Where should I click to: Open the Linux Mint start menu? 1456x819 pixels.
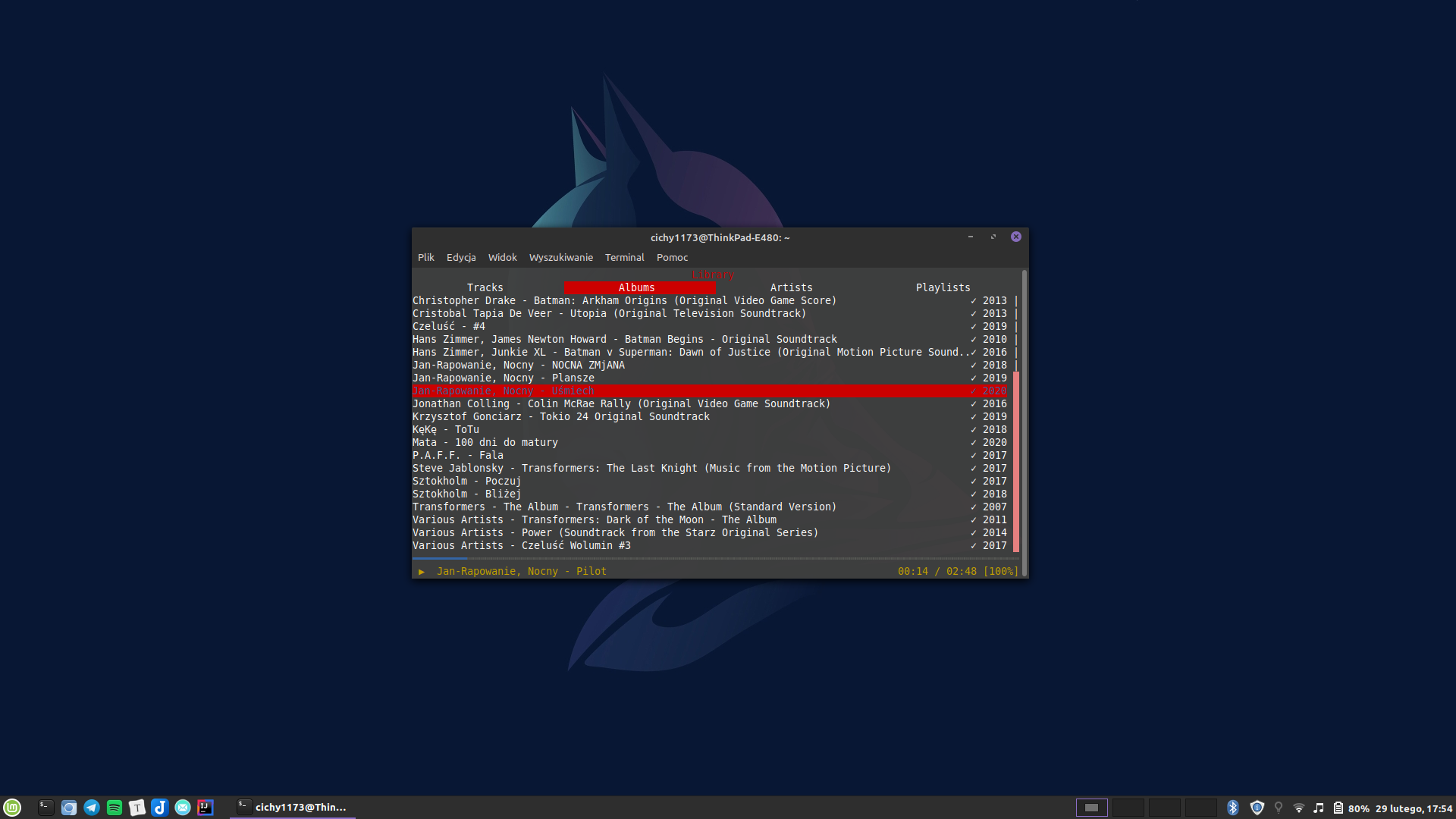click(12, 808)
